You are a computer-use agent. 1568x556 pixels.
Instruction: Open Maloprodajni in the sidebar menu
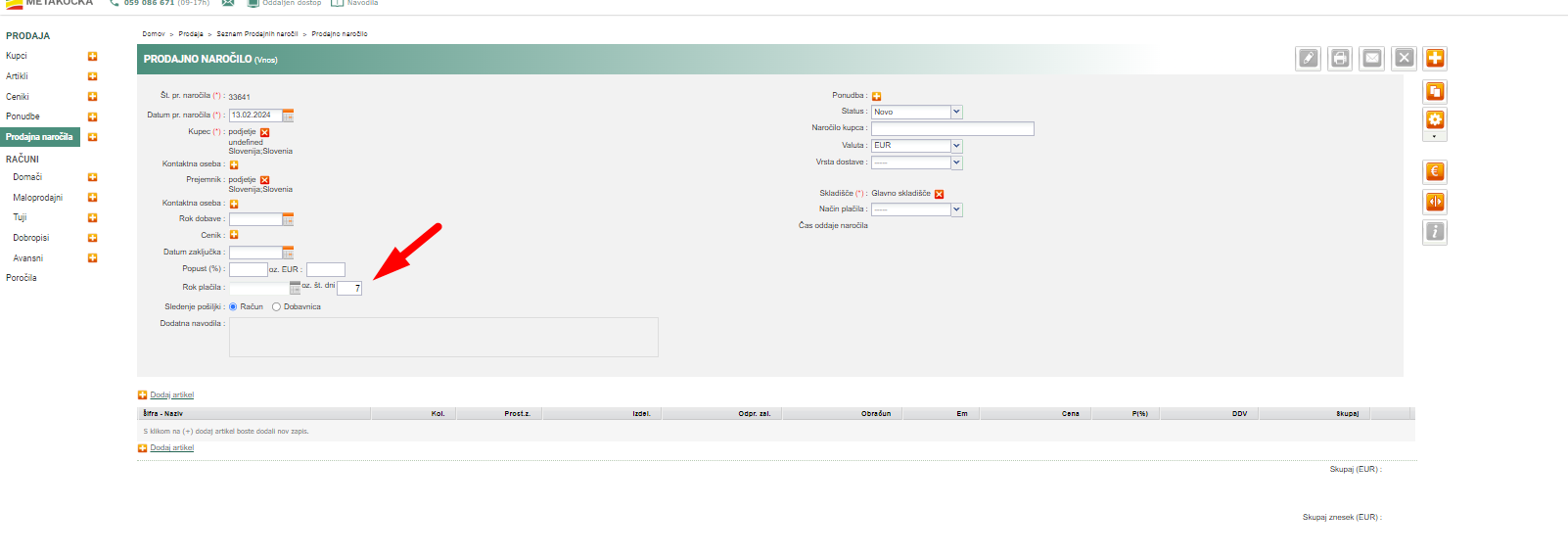point(38,198)
